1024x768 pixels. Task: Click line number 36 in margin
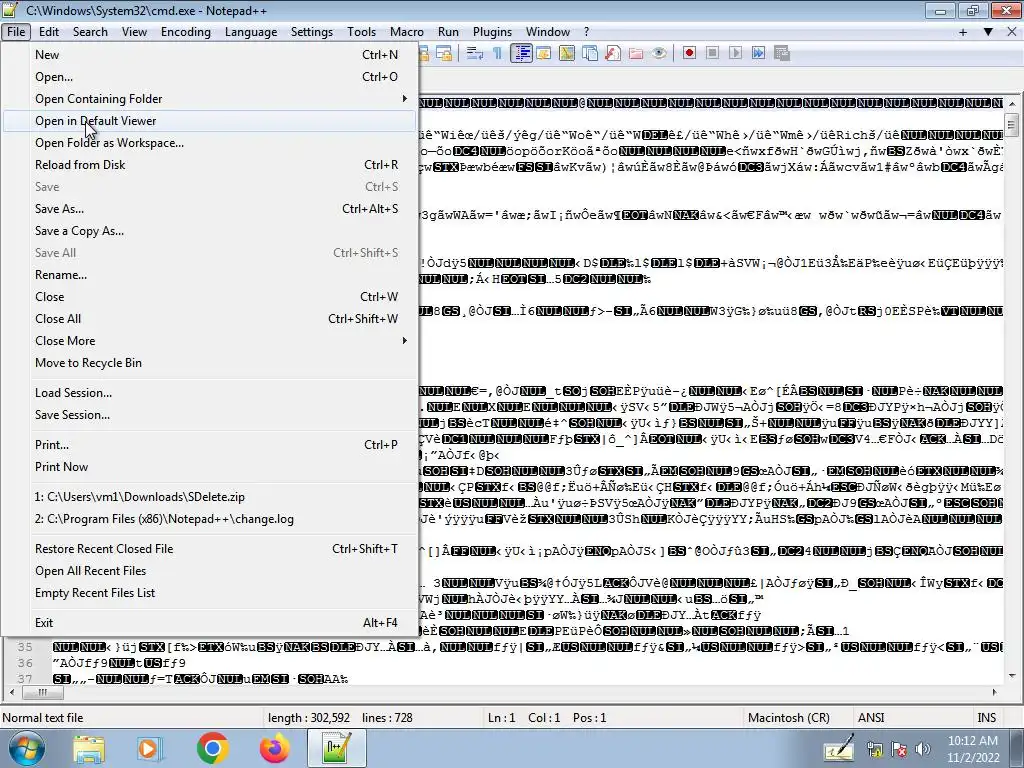click(x=25, y=663)
